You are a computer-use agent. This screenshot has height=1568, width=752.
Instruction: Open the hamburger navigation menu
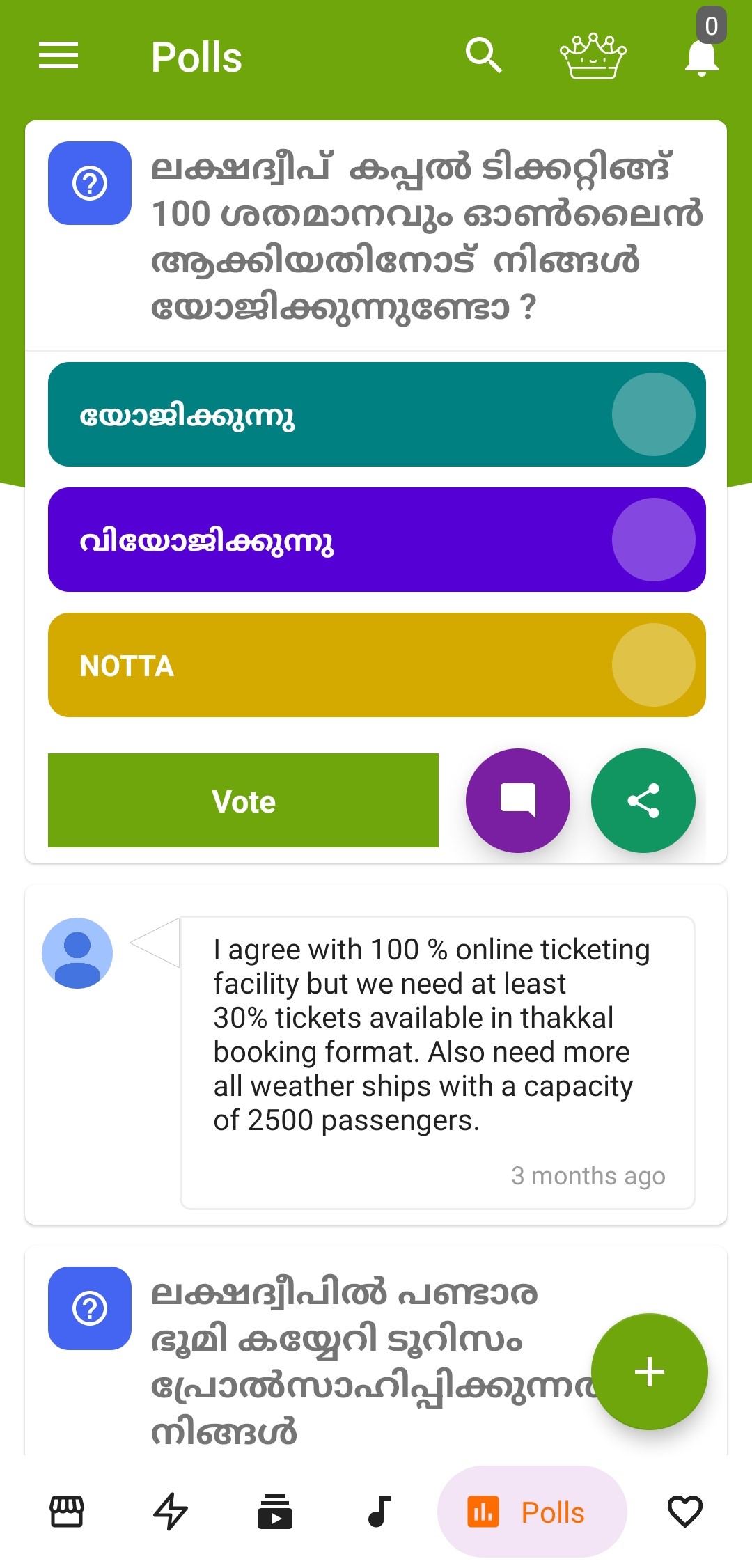click(58, 56)
